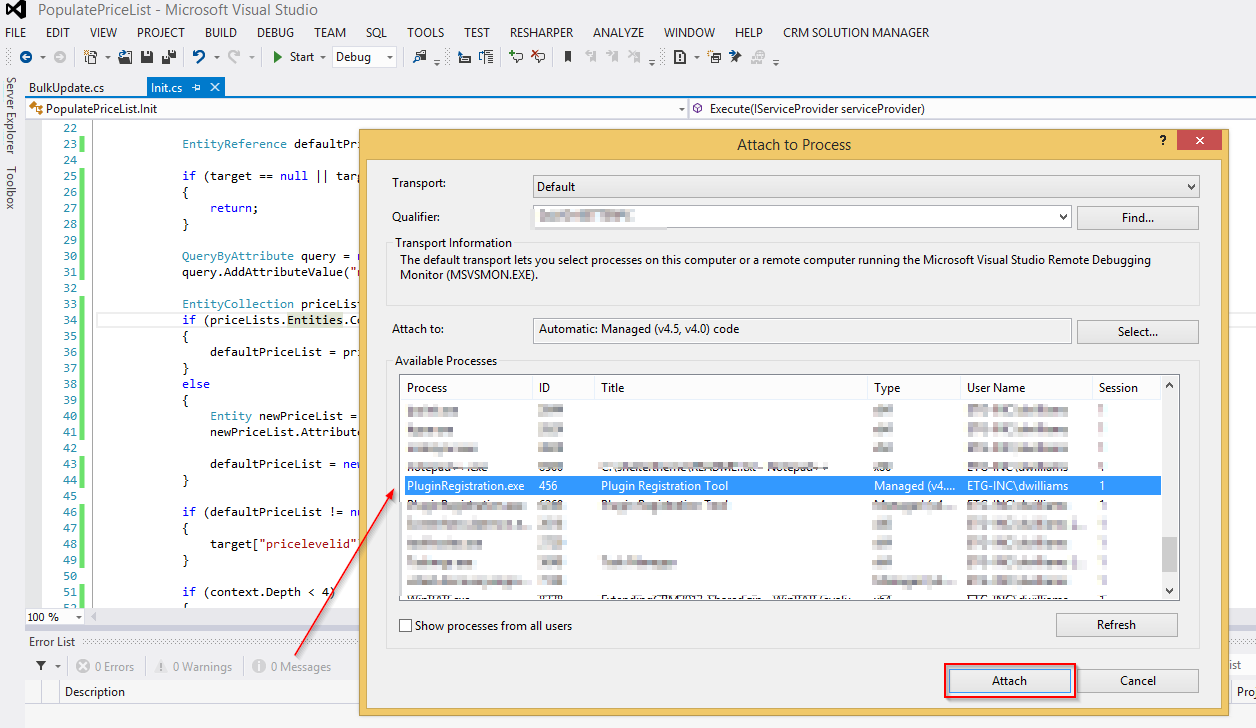This screenshot has height=728, width=1256.
Task: Click the process list scrollbar thumb
Action: coord(1169,553)
